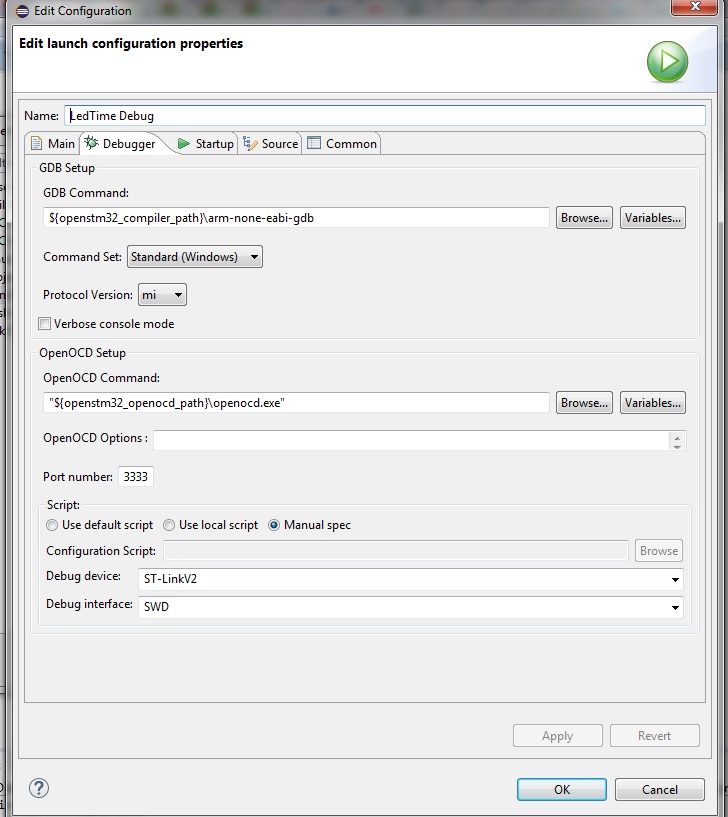Click the up arrow in OpenOCD Options

[678, 437]
